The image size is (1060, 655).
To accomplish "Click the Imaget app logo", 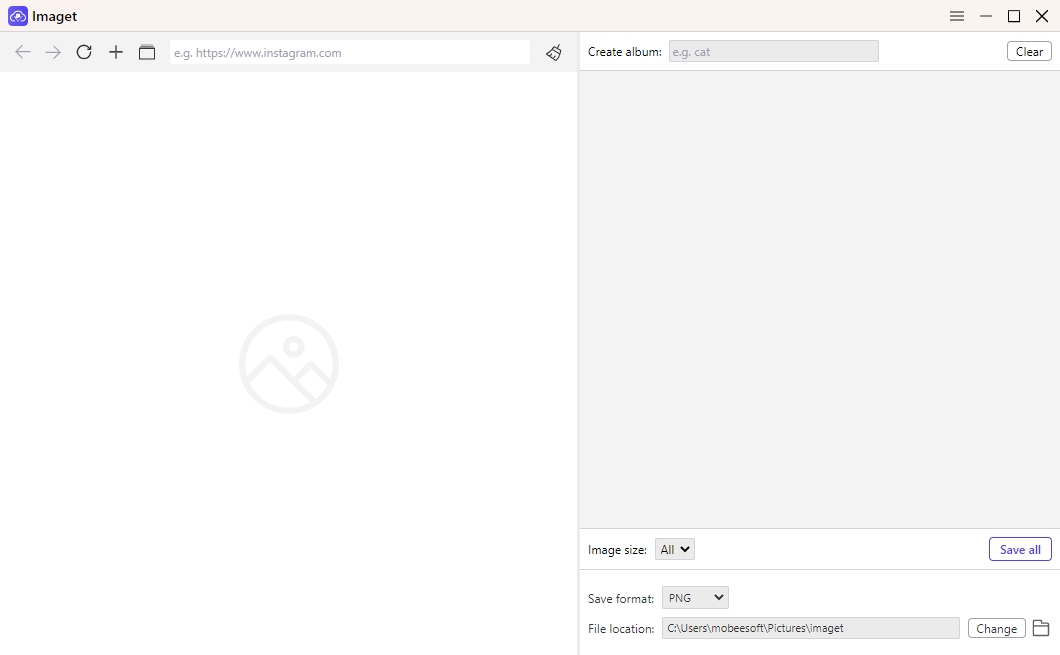I will click(18, 16).
